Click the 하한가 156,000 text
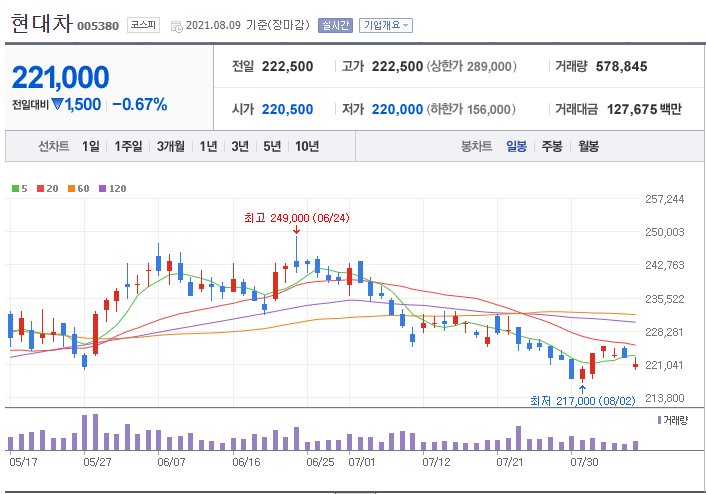Image resolution: width=706 pixels, height=494 pixels. pyautogui.click(x=471, y=109)
